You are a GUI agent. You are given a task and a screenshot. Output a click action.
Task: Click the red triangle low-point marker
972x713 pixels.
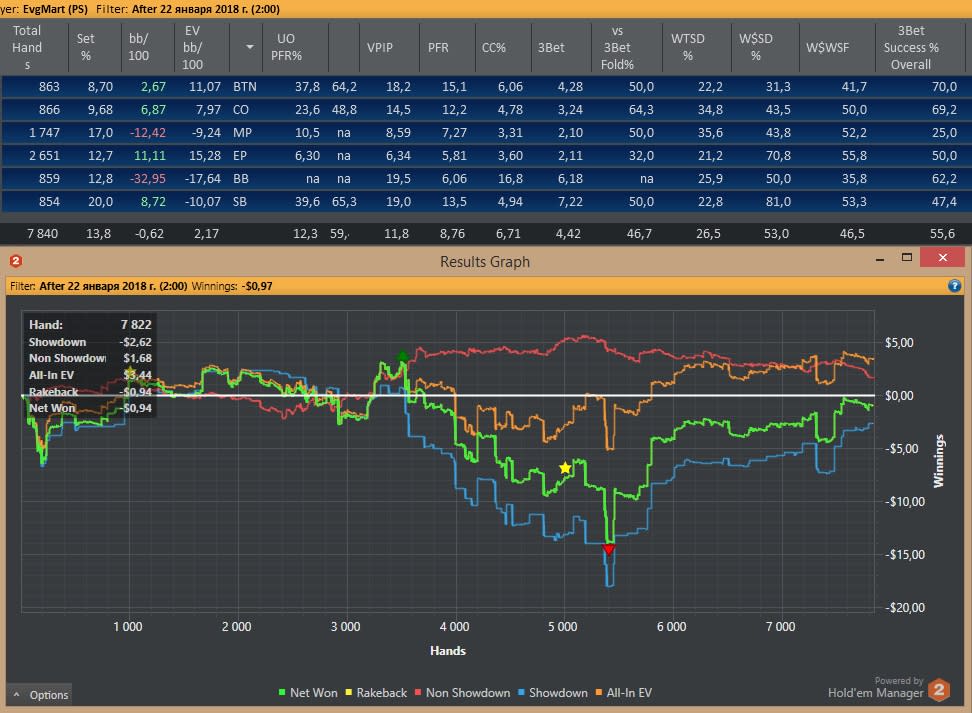click(x=609, y=549)
